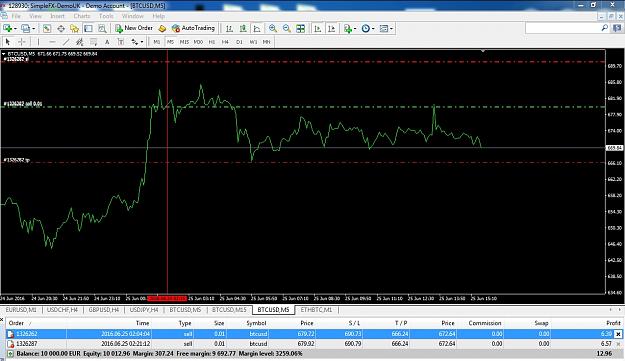Screen dimensions: 625x361
Task: Select the Equidistant Channel tool
Action: click(80, 42)
